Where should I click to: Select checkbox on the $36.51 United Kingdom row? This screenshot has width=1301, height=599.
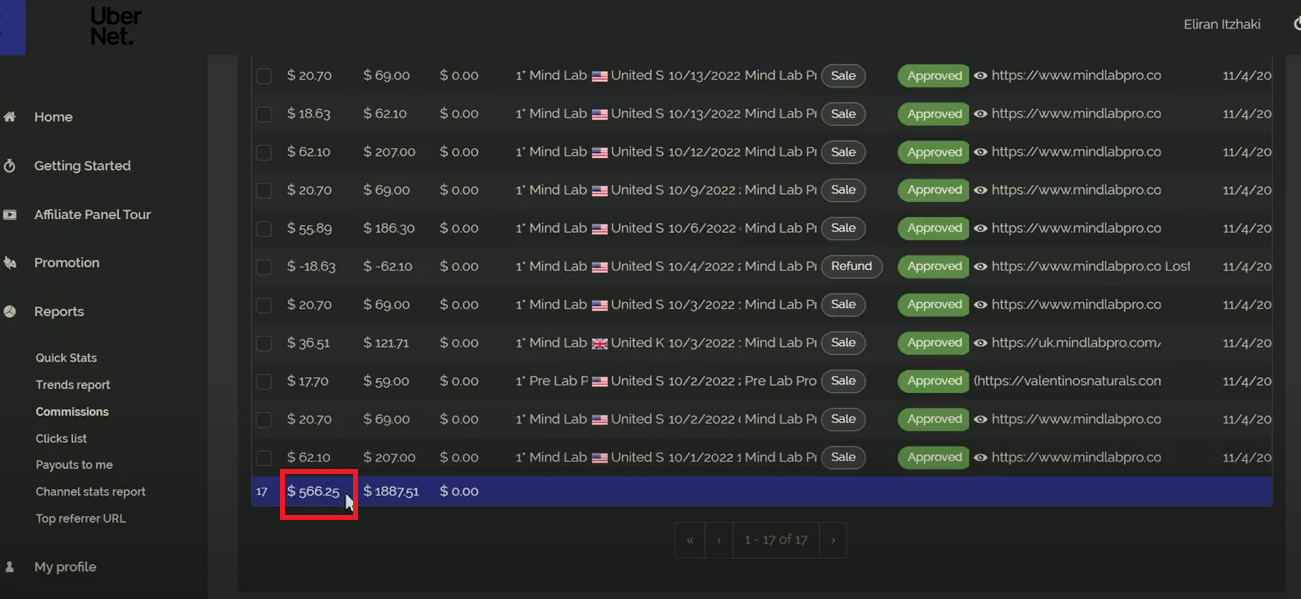pyautogui.click(x=264, y=343)
